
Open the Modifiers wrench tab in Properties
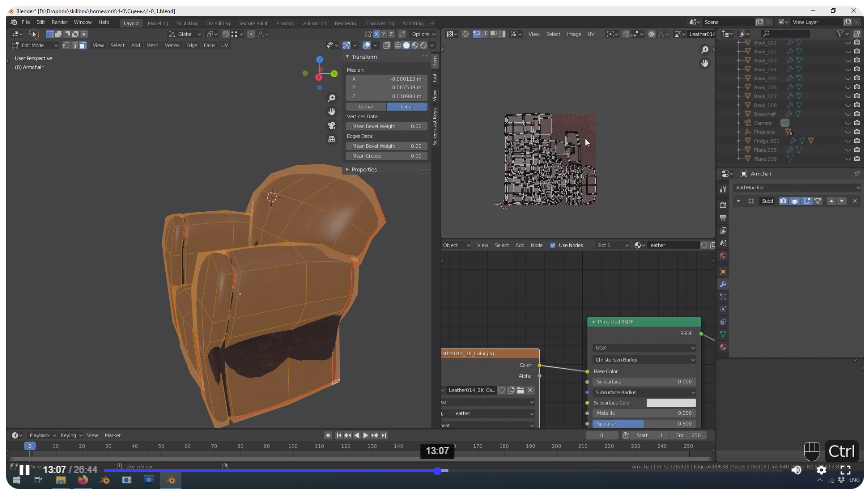point(723,284)
